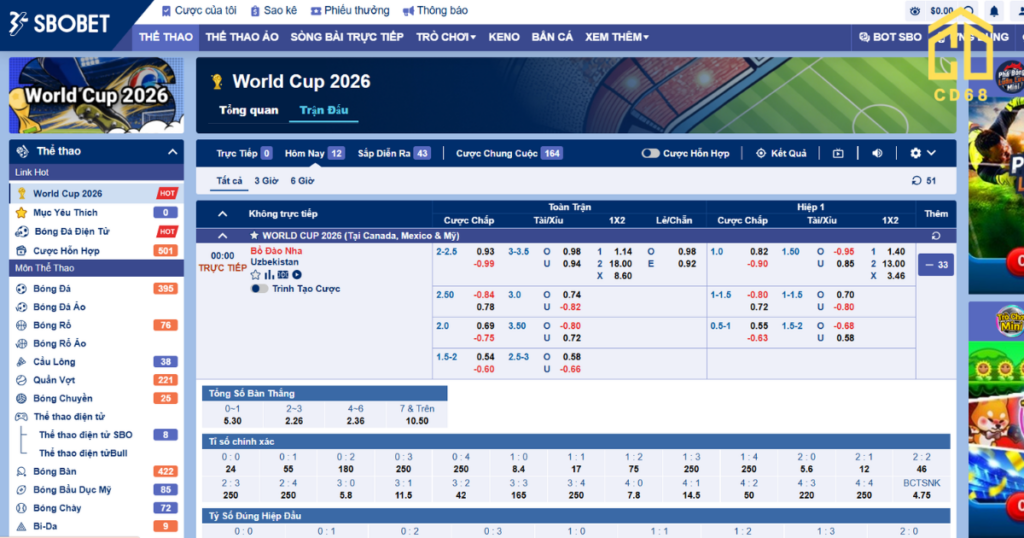Open Phiếu thưởng voucher link
The width and height of the screenshot is (1024, 538).
click(349, 10)
